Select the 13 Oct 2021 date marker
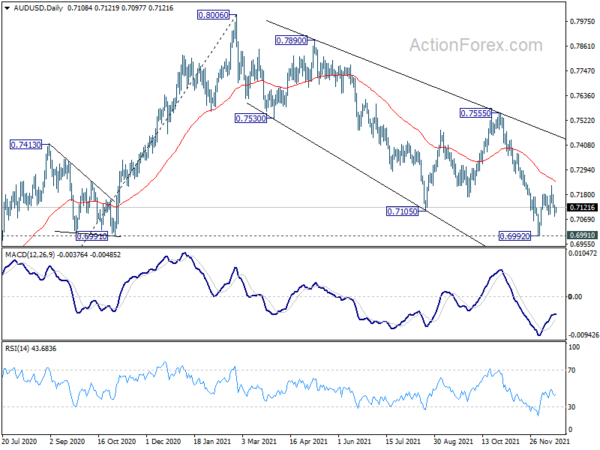Screen dimensions: 600x450 (x=500, y=441)
